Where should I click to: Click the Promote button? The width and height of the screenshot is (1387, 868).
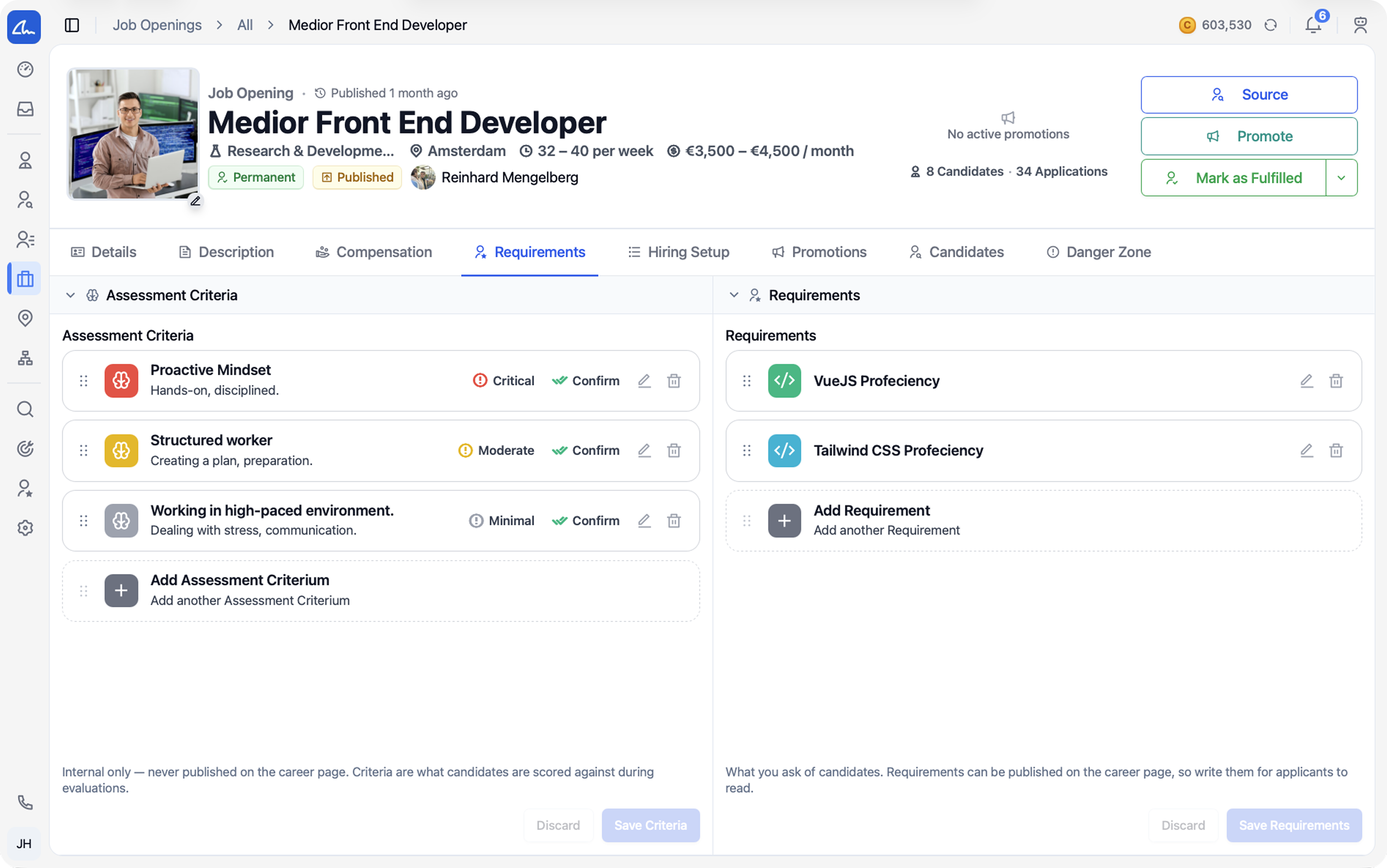click(x=1249, y=137)
